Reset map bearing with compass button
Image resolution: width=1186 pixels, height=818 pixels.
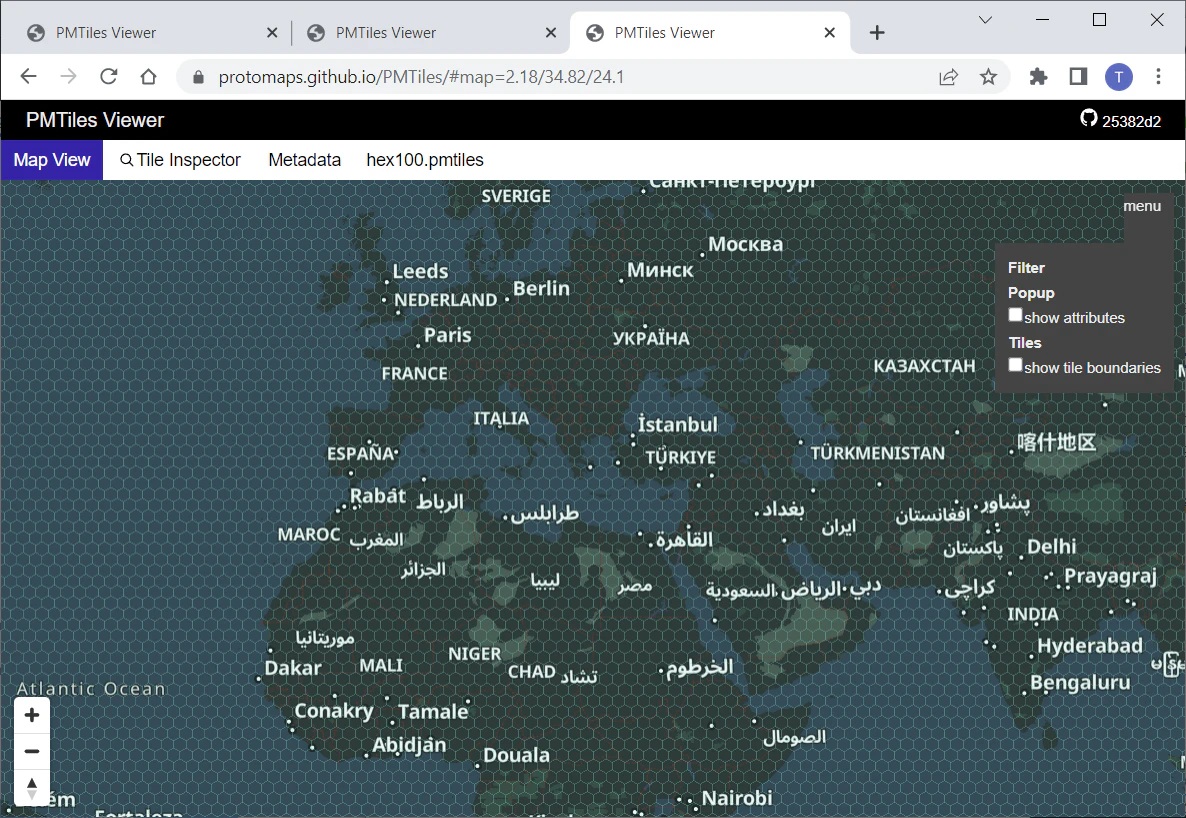pos(32,788)
